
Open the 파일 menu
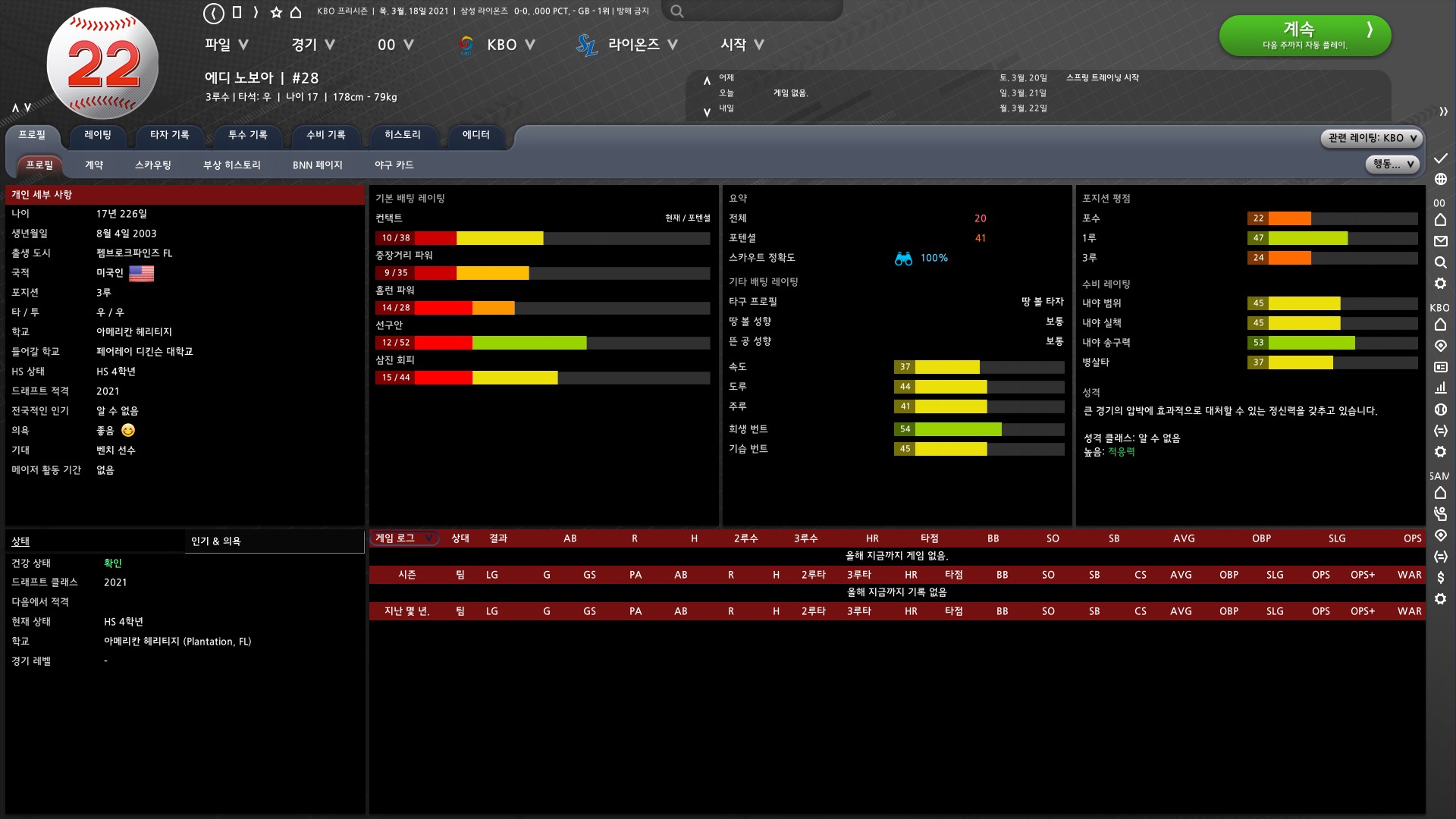pyautogui.click(x=226, y=45)
